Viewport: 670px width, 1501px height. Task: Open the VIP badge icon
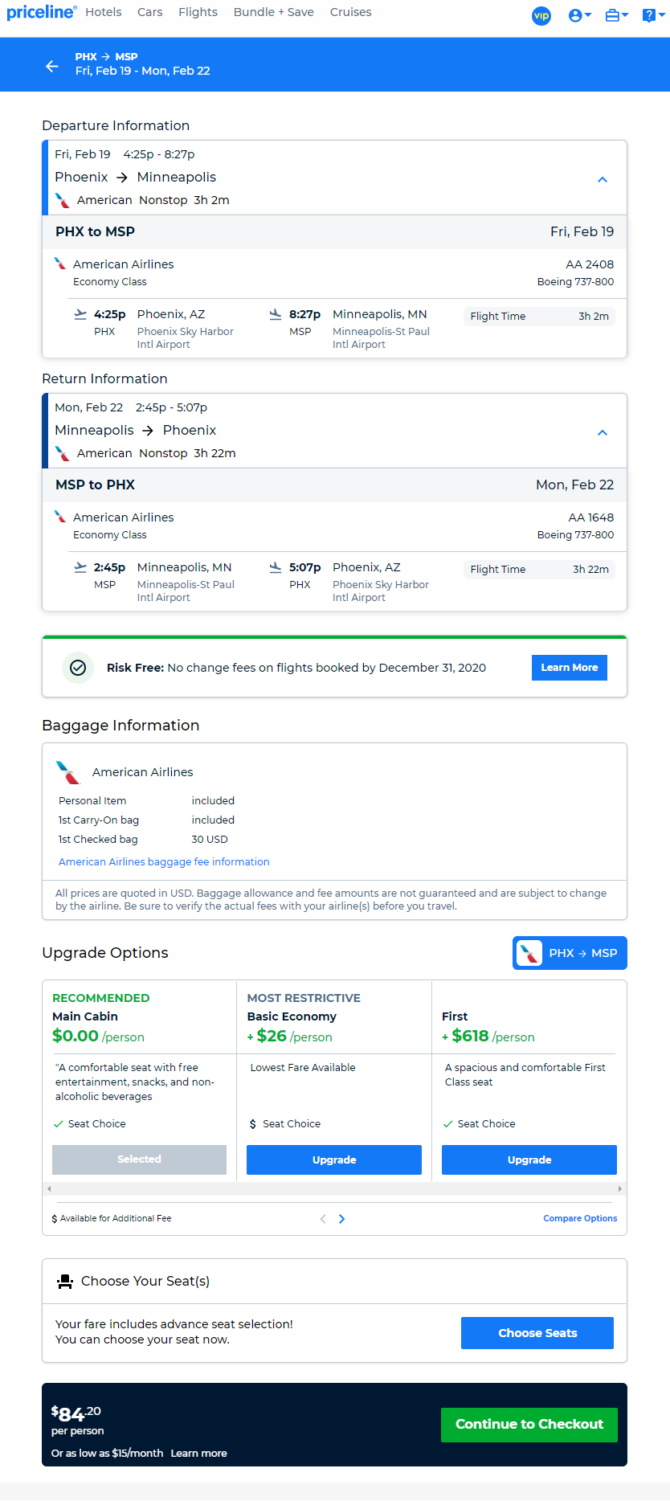pyautogui.click(x=541, y=16)
